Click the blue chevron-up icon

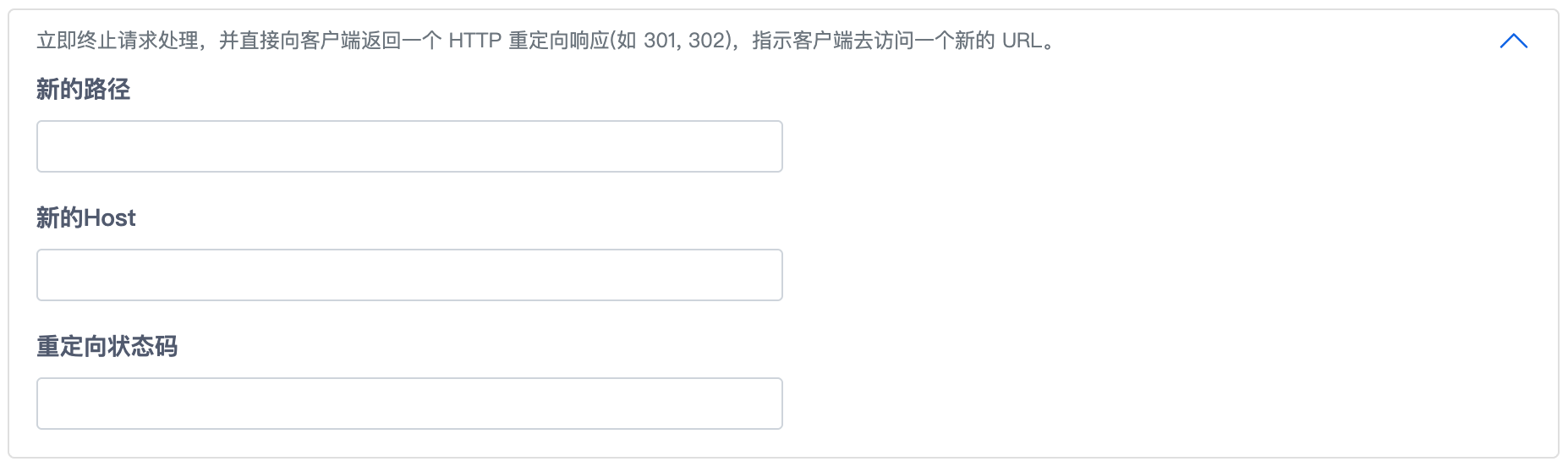click(x=1513, y=41)
